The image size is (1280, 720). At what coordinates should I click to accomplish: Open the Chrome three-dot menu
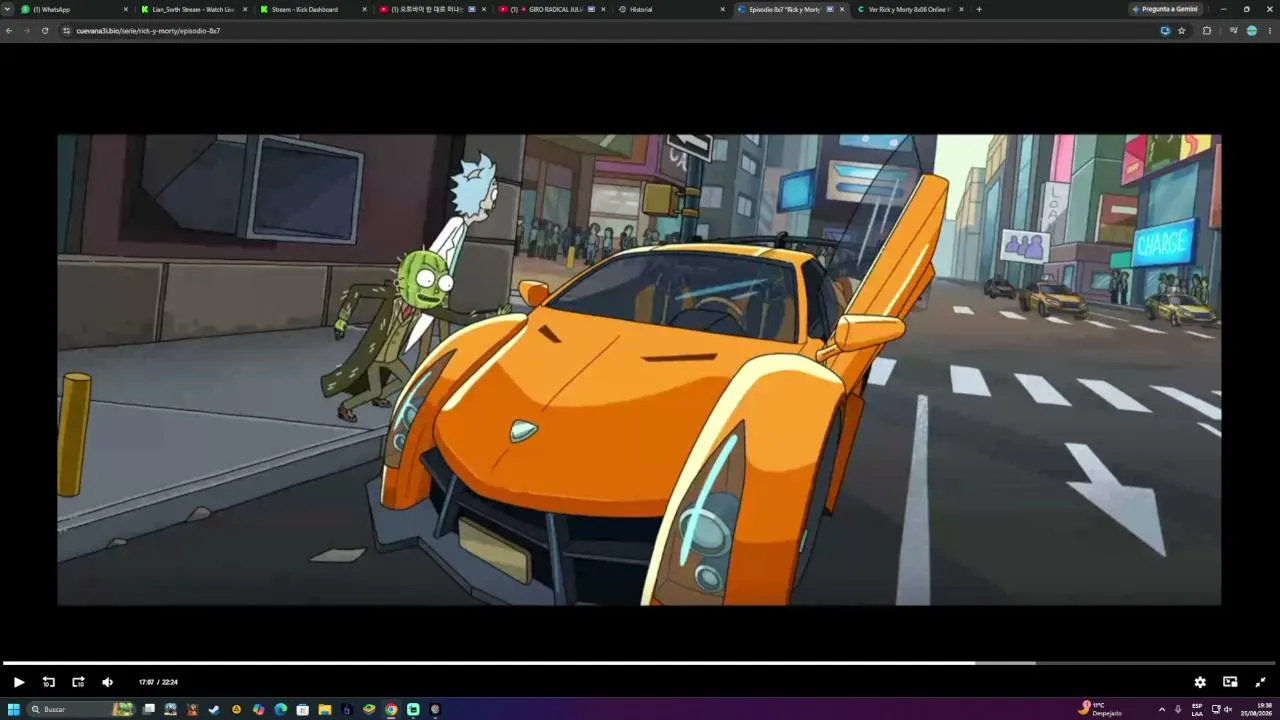[1269, 31]
